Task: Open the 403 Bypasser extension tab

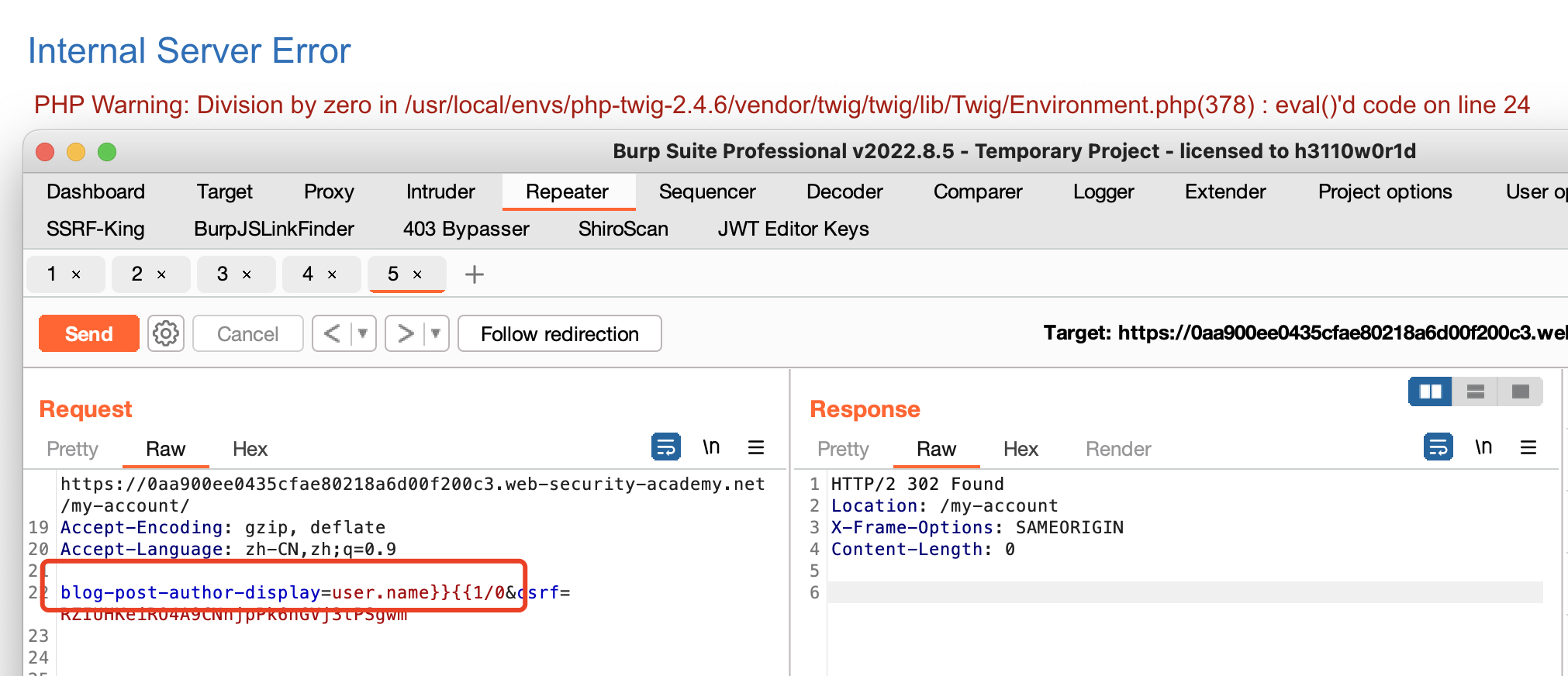Action: 466,229
